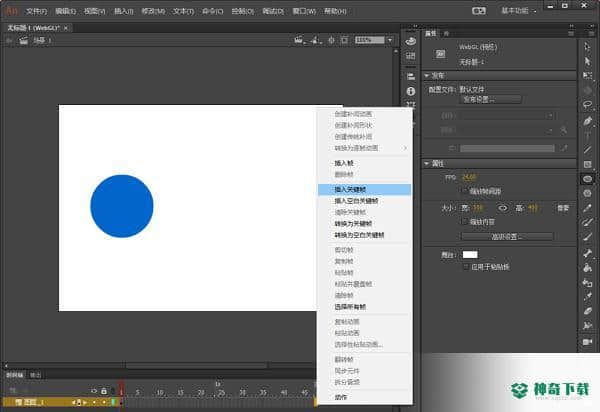Select the Selection arrow tool

tap(587, 47)
